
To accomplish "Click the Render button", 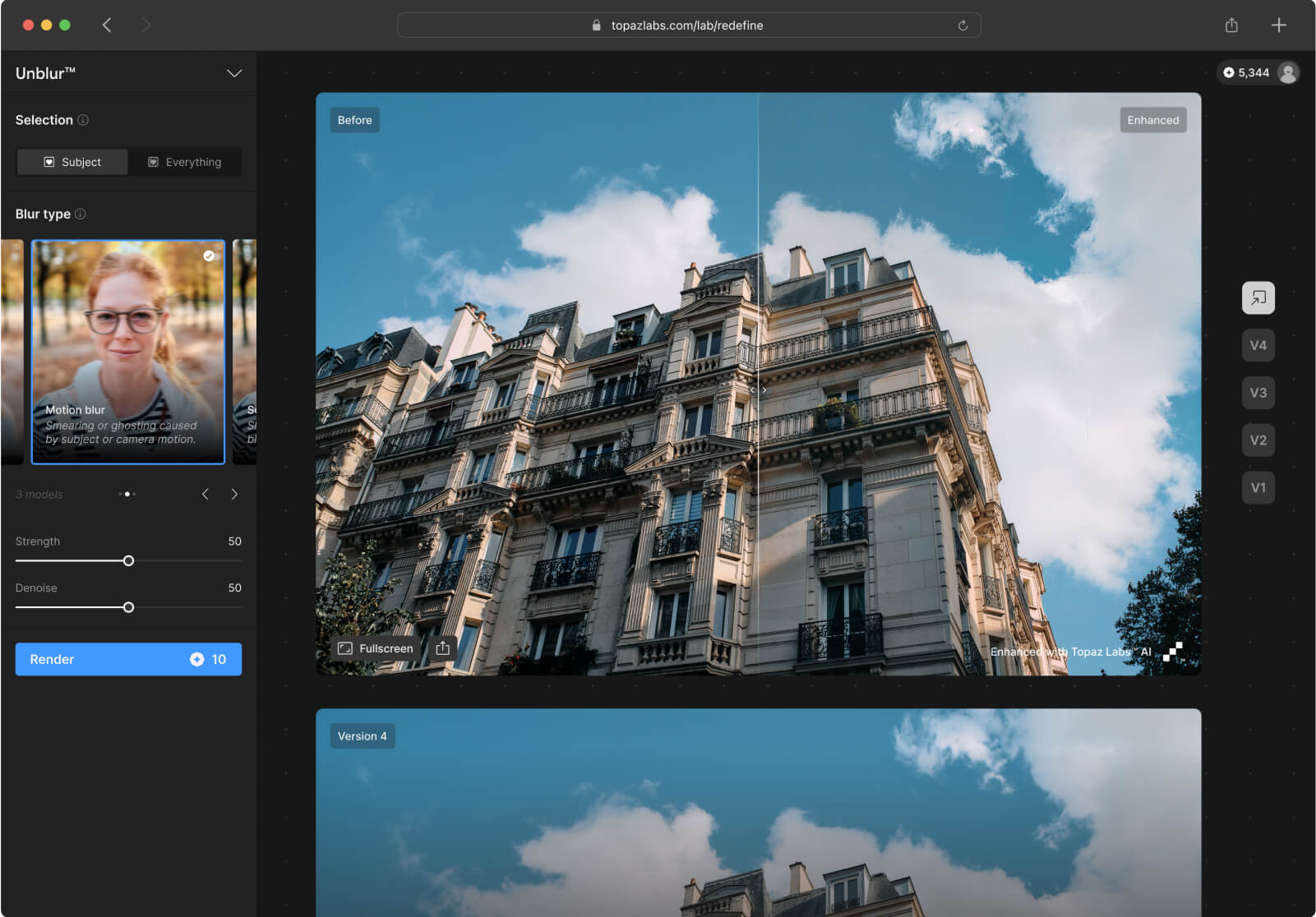I will [128, 659].
